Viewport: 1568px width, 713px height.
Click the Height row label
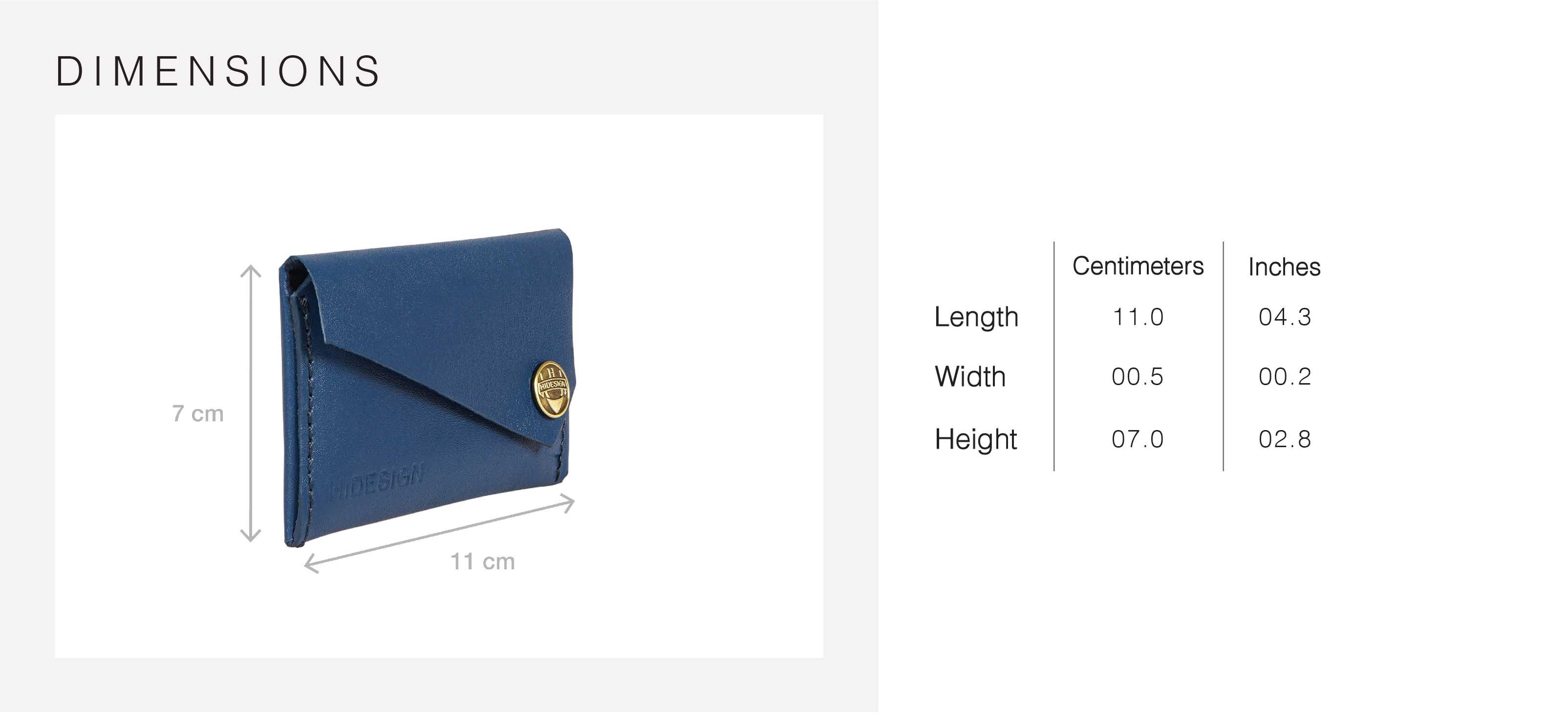point(976,440)
